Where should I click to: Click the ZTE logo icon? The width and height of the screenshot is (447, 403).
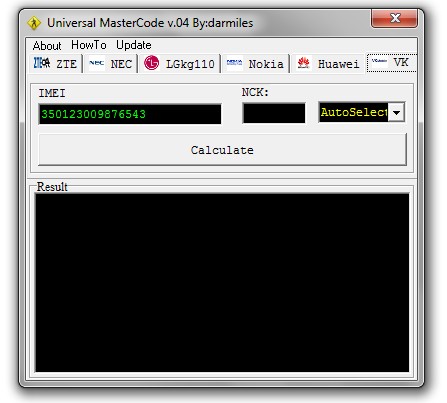[x=42, y=63]
